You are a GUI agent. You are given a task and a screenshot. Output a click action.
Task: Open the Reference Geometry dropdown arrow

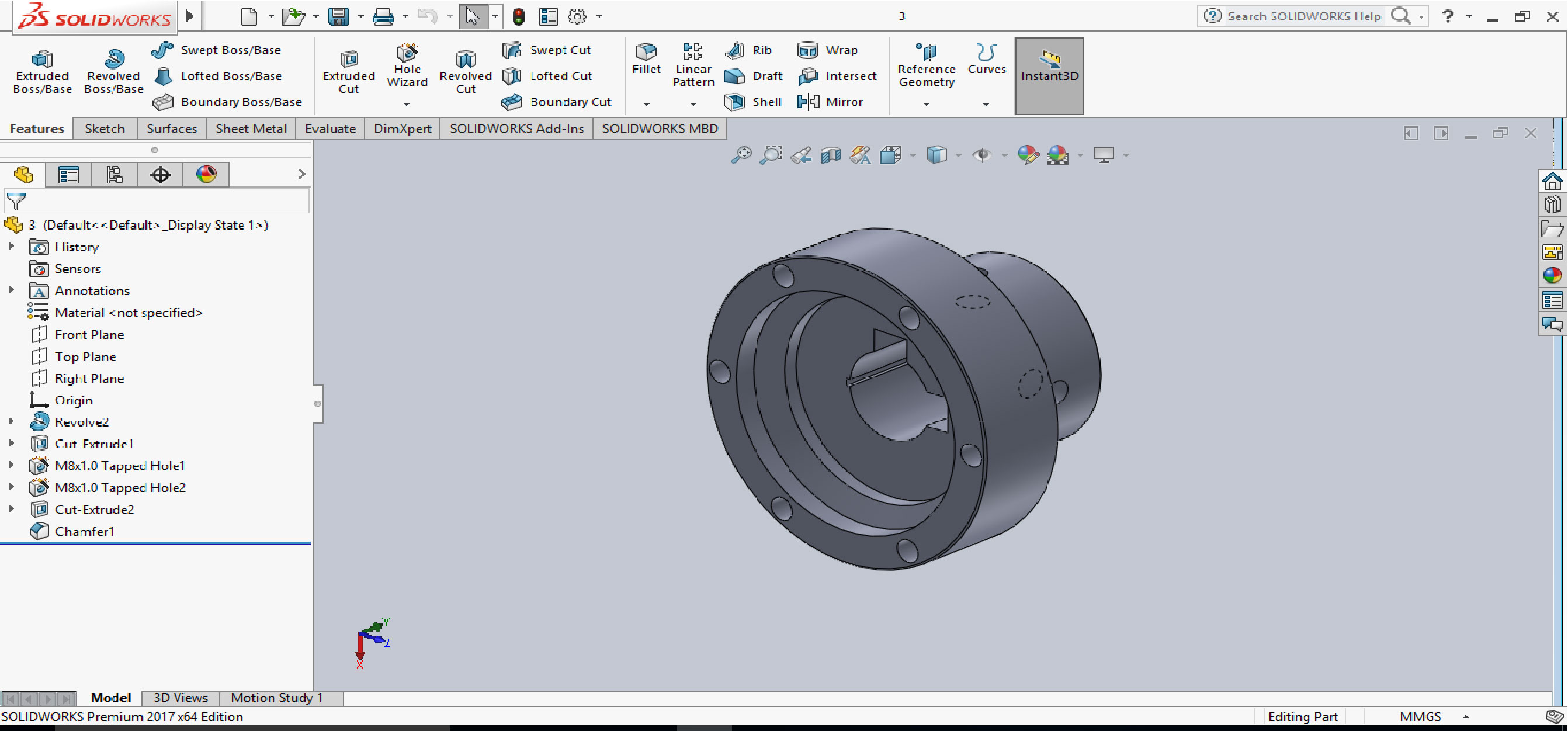pyautogui.click(x=927, y=105)
